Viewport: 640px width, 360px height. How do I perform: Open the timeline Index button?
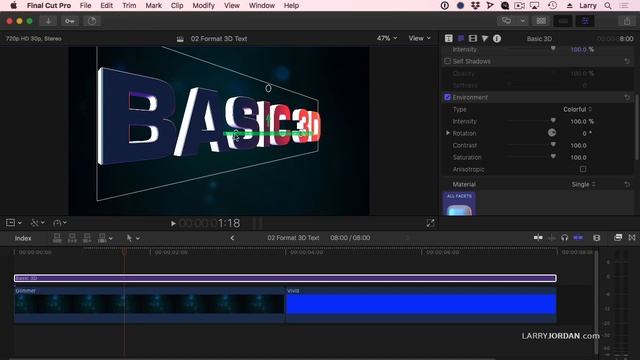pos(23,238)
